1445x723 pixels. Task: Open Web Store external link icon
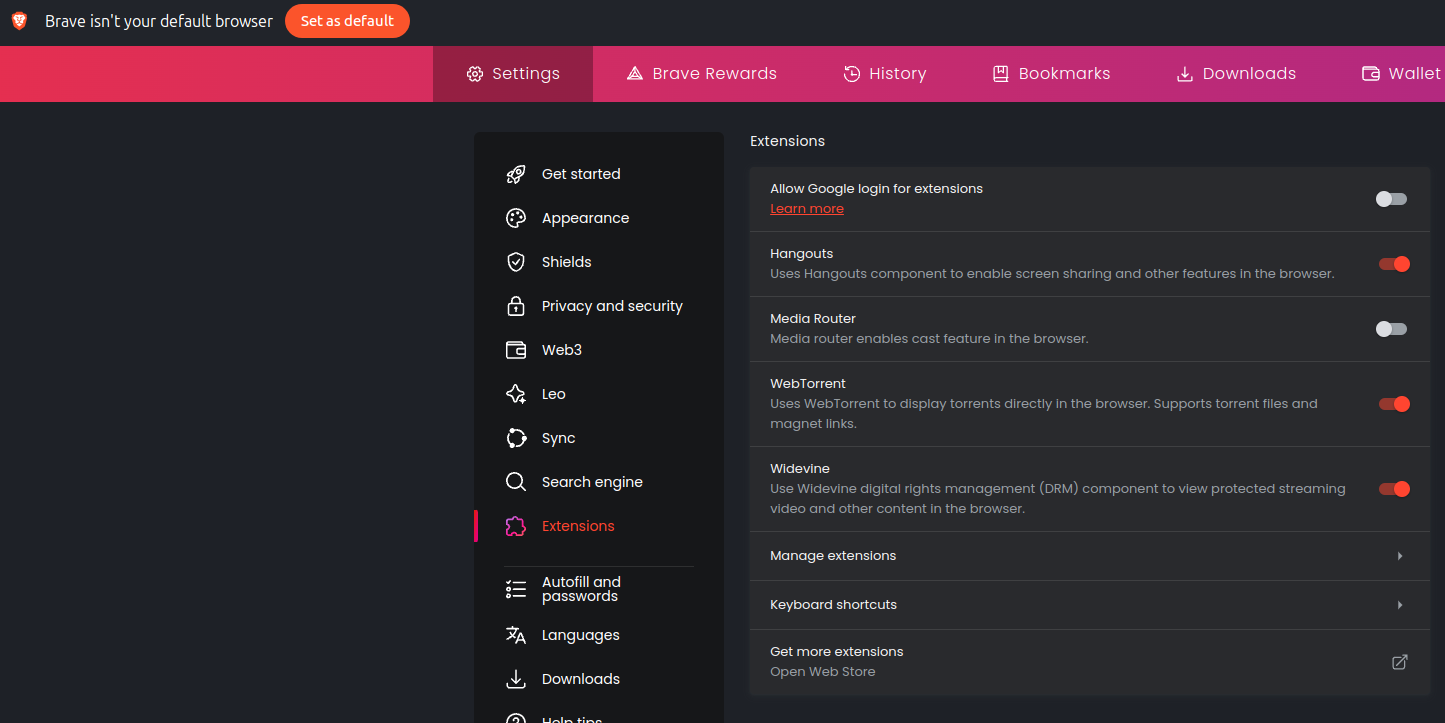point(1400,662)
